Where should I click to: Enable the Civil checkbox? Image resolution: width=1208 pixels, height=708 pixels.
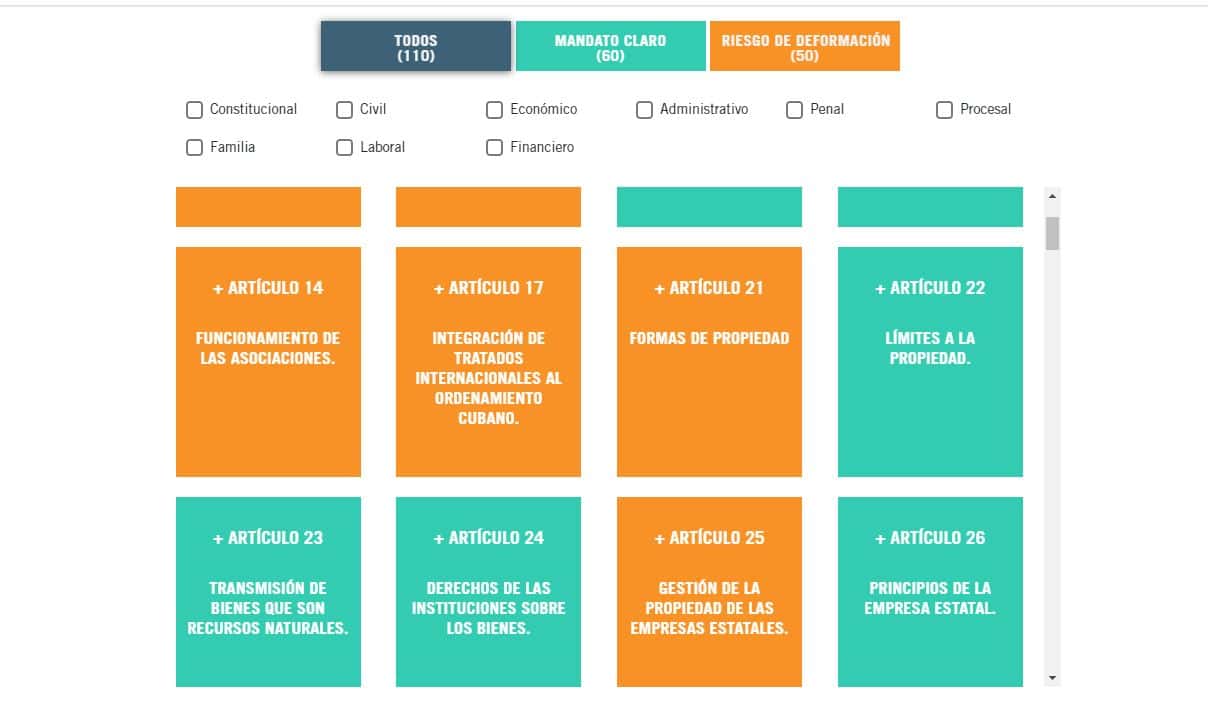344,110
